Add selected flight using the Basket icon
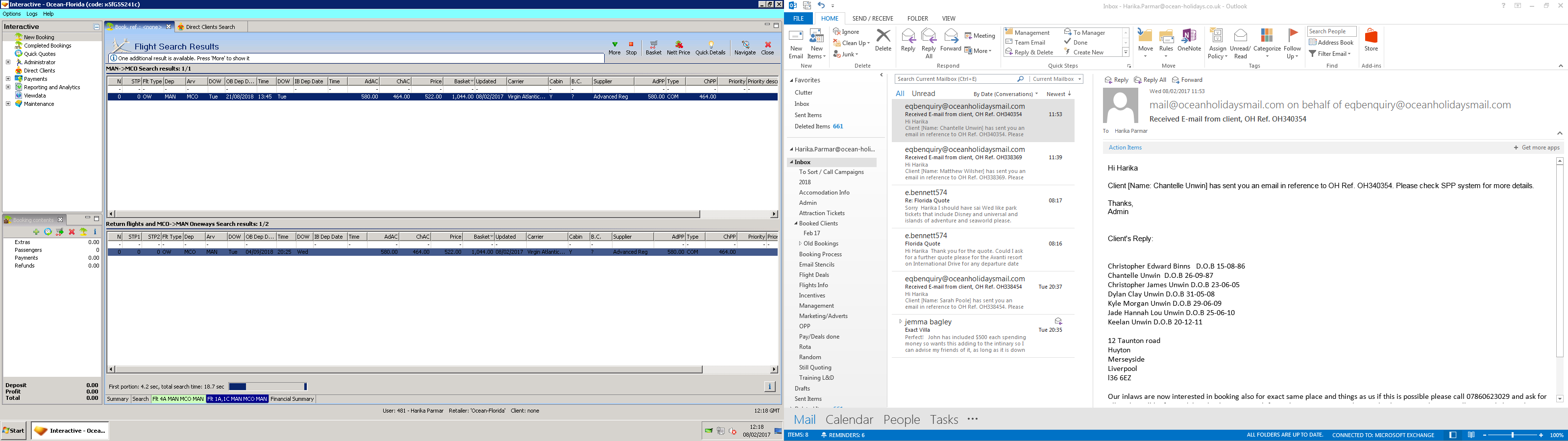 653,48
